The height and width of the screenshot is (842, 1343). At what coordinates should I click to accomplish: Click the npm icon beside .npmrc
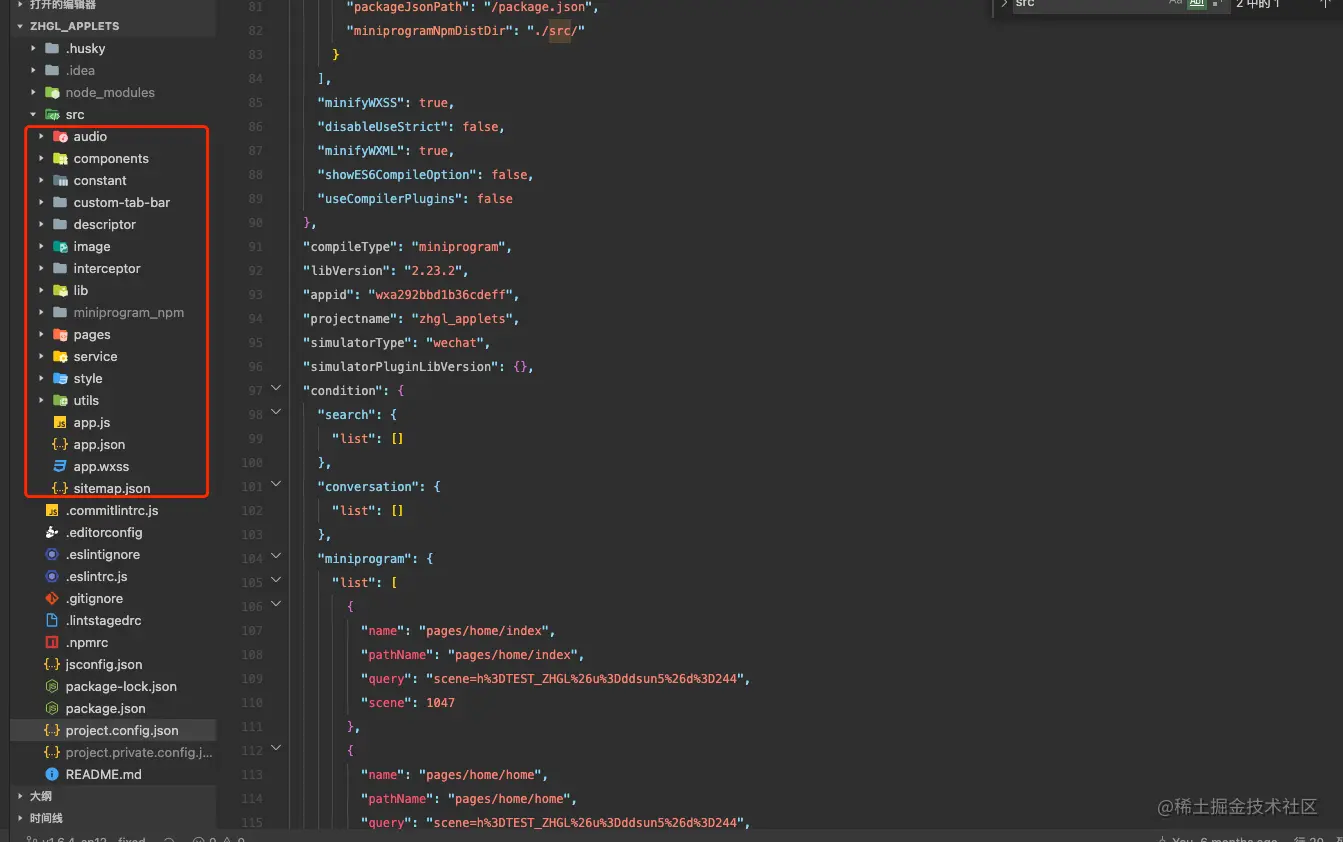point(52,643)
